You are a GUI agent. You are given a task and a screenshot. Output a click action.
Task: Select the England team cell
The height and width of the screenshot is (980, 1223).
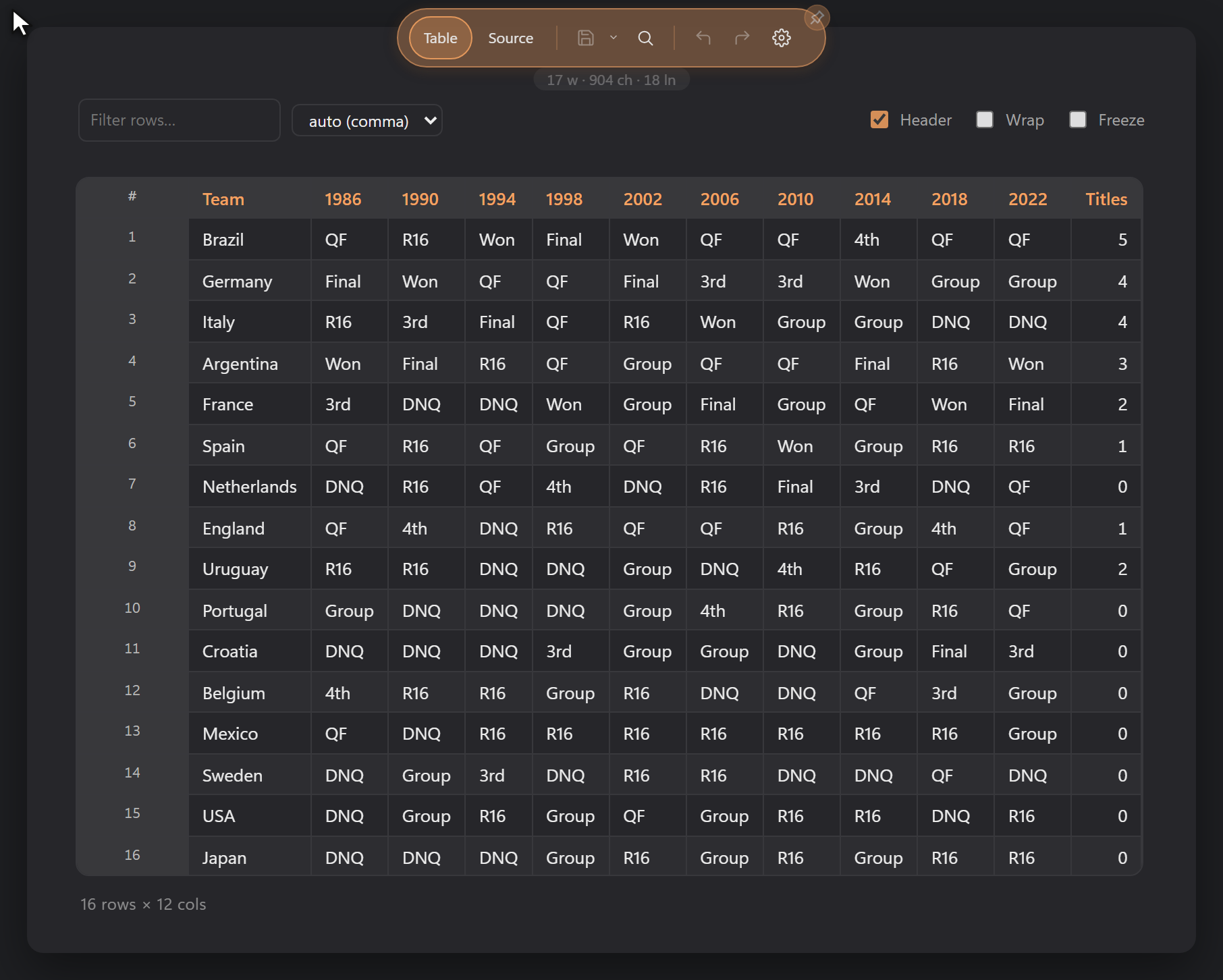pyautogui.click(x=250, y=528)
